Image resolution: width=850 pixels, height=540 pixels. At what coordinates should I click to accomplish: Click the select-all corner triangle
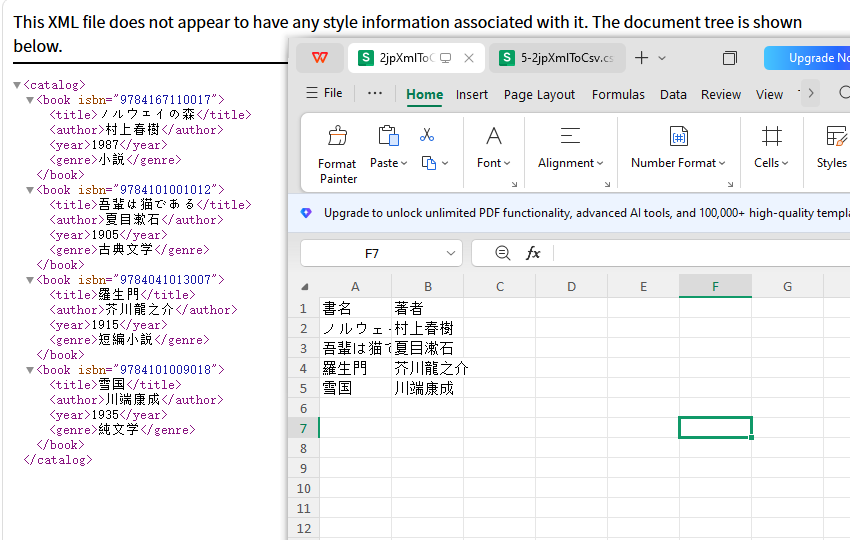click(x=305, y=287)
